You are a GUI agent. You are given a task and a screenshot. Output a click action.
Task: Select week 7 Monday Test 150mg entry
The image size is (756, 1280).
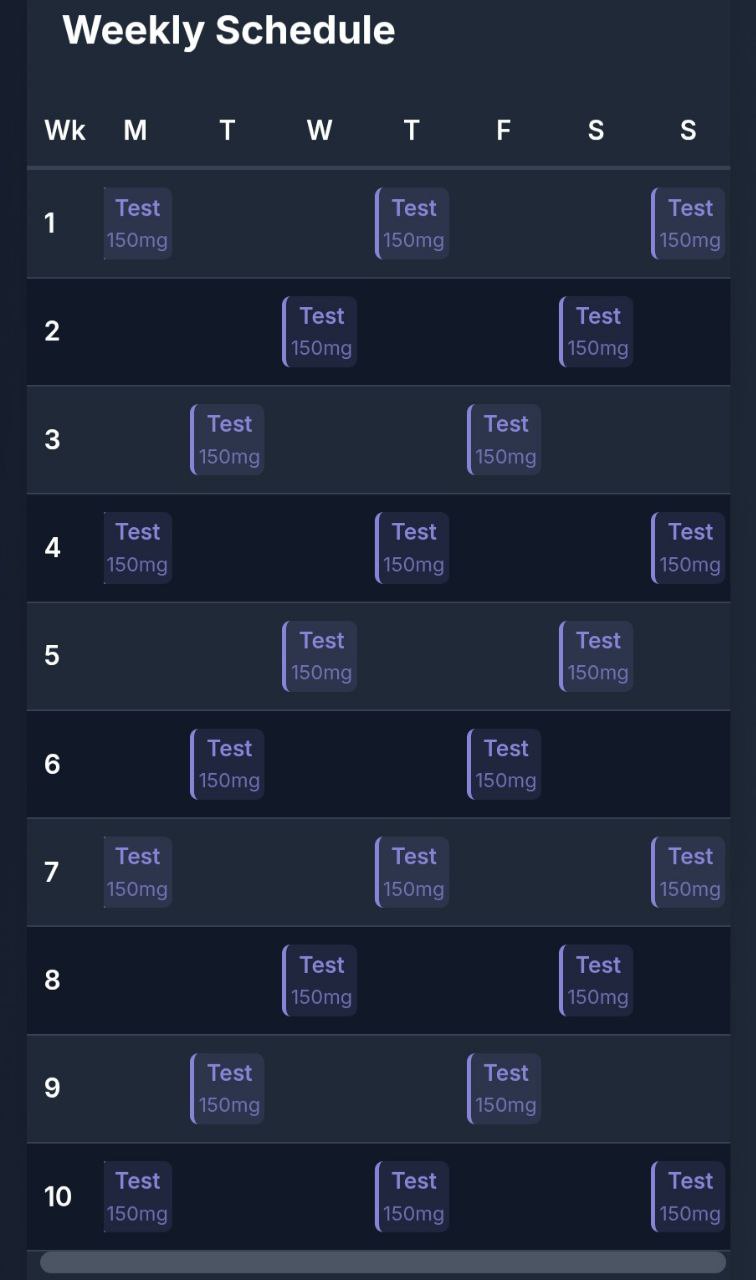pos(138,871)
